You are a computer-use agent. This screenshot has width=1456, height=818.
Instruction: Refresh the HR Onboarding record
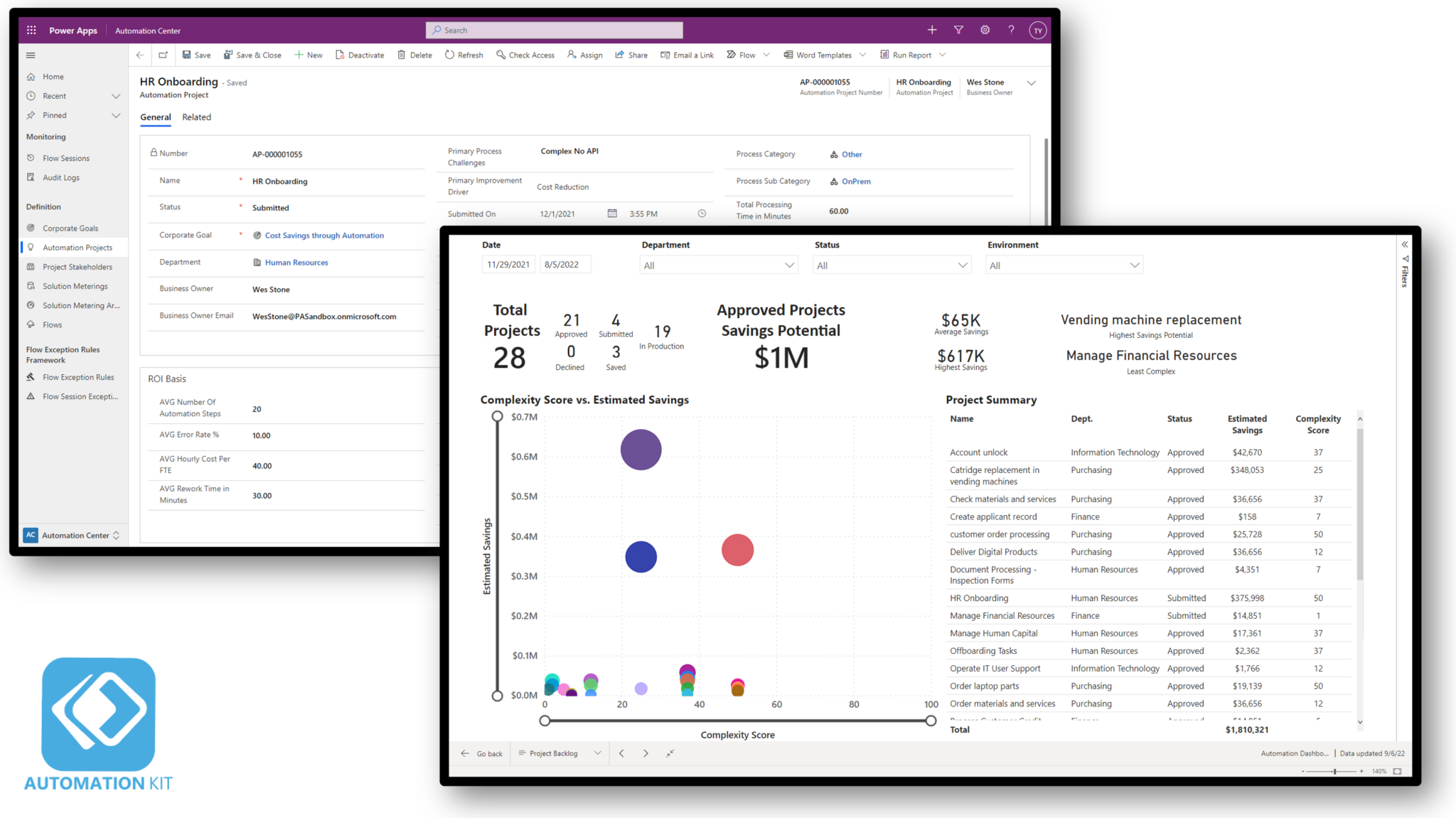tap(464, 55)
